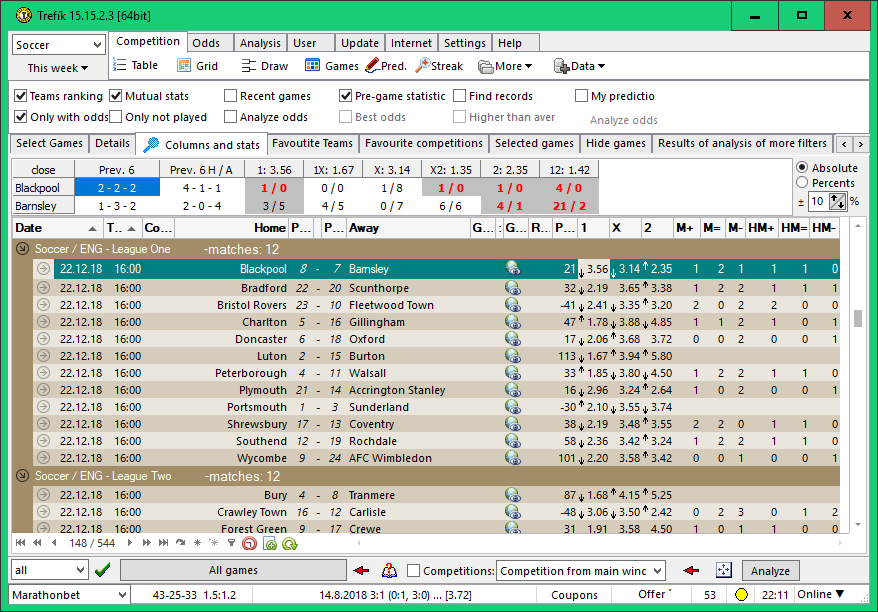The width and height of the screenshot is (878, 612).
Task: Click the All games button
Action: pyautogui.click(x=233, y=570)
